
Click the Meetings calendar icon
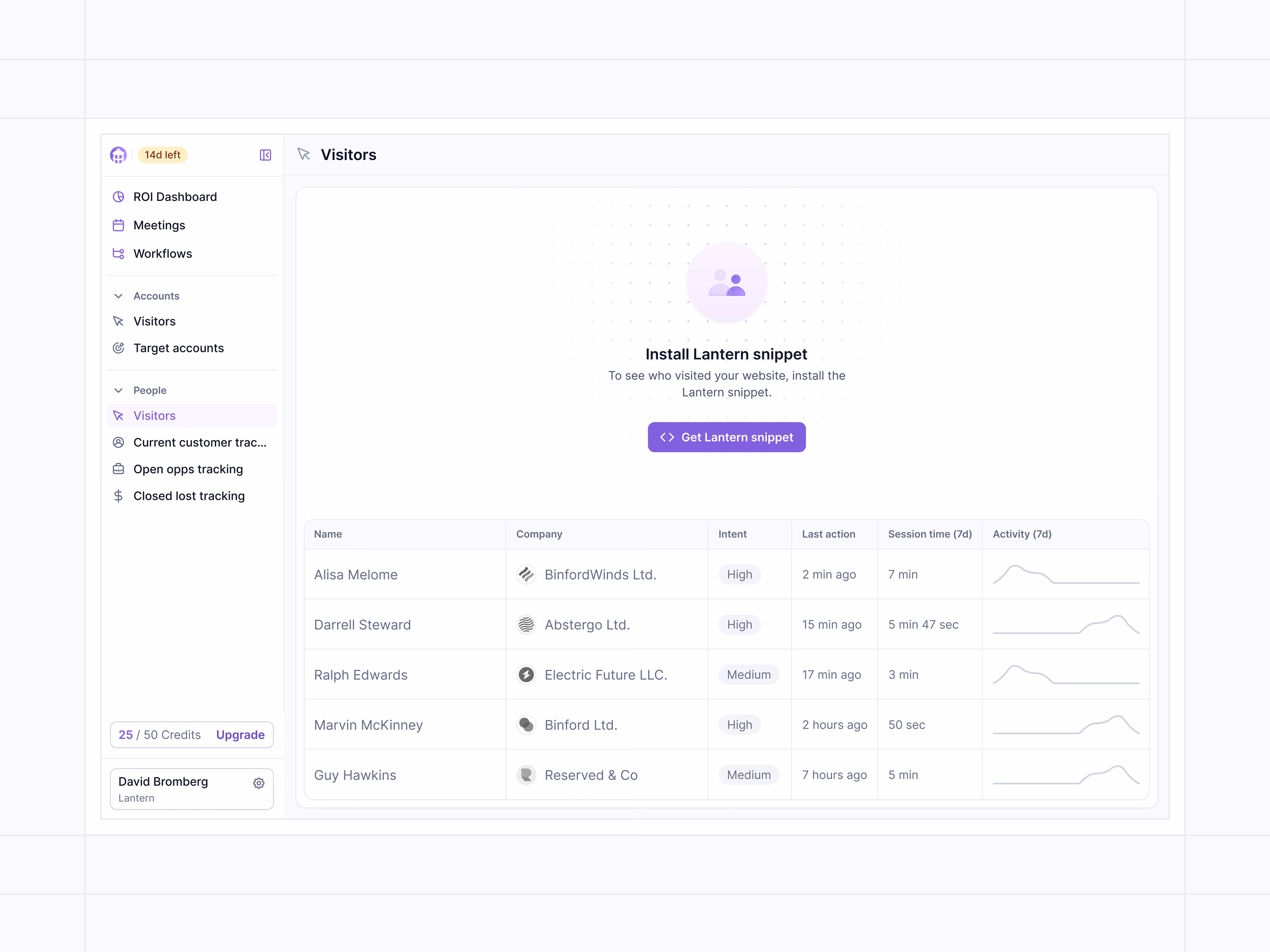pos(118,225)
